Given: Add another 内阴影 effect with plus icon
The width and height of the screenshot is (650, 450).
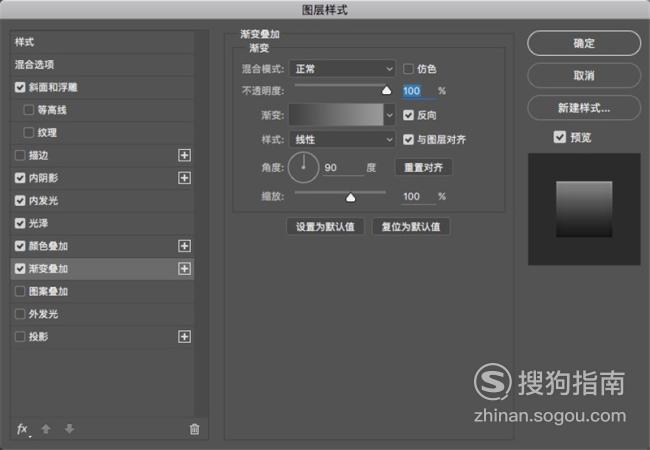Looking at the screenshot, I should 184,178.
